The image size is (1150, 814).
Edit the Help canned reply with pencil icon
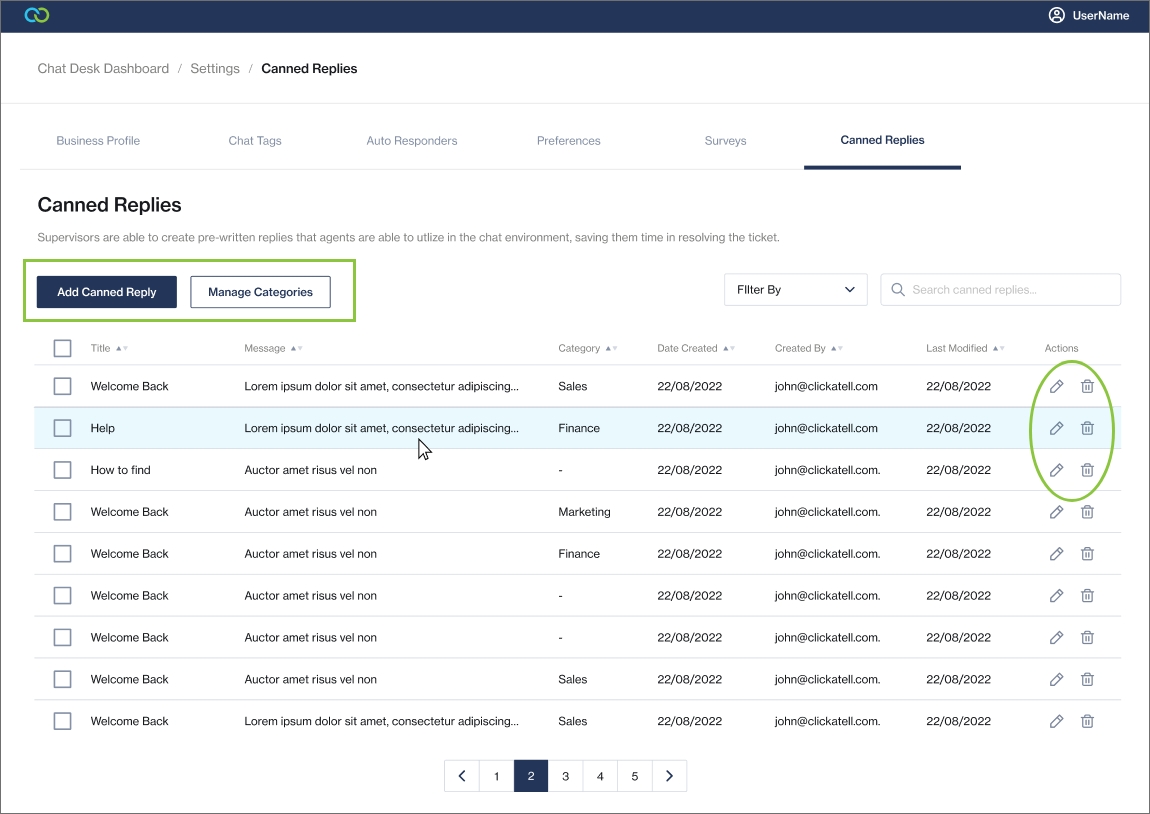pos(1056,428)
